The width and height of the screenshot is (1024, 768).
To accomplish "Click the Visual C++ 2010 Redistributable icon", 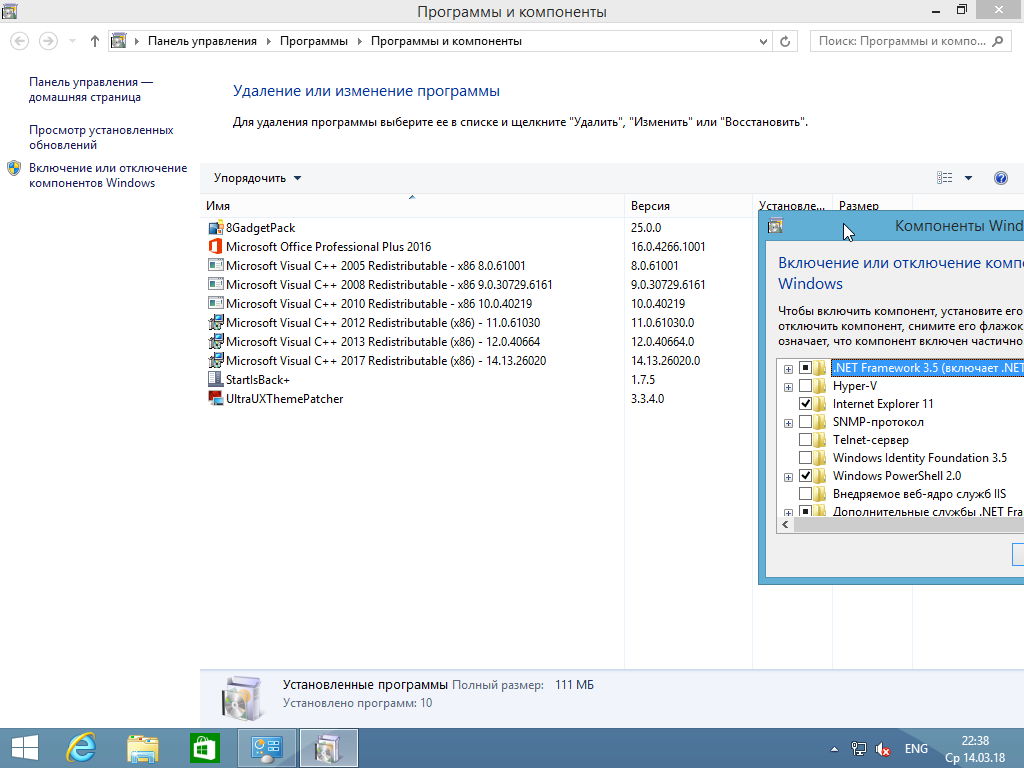I will pyautogui.click(x=216, y=304).
